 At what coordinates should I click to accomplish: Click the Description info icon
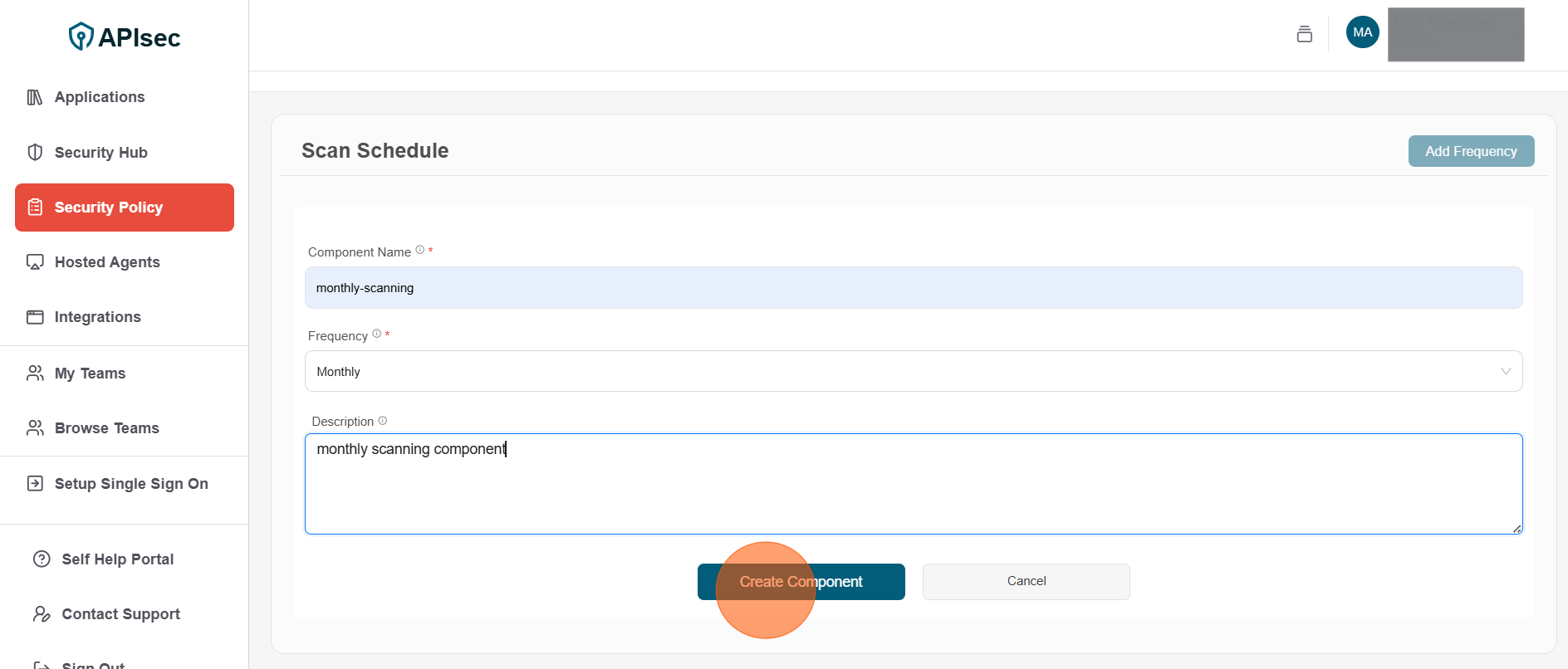[x=383, y=421]
